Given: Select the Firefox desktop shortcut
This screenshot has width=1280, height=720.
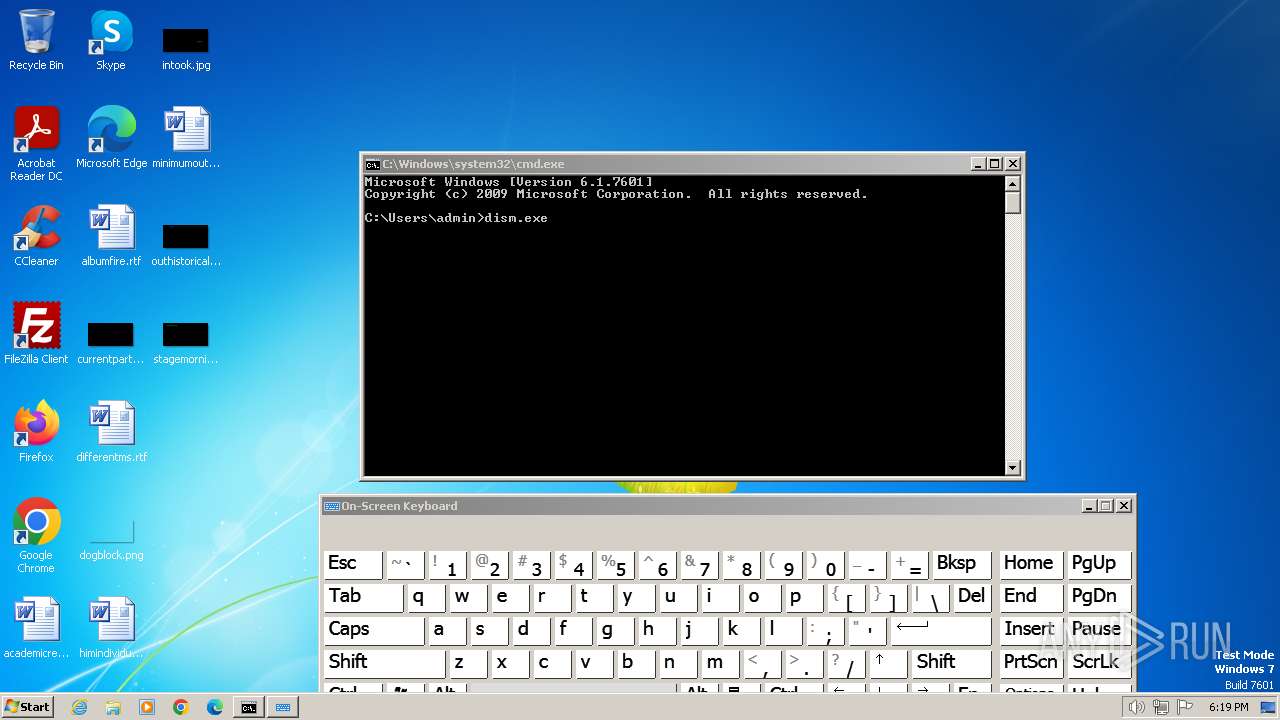Looking at the screenshot, I should tap(36, 432).
